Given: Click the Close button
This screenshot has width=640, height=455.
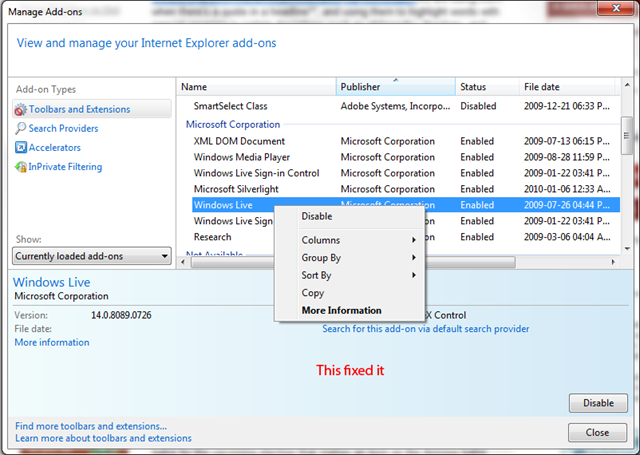Looking at the screenshot, I should point(597,432).
